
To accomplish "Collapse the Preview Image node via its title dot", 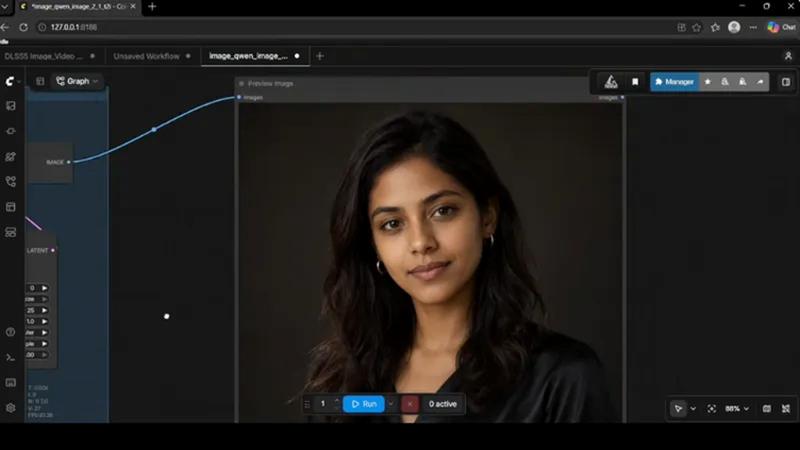I will [x=242, y=84].
